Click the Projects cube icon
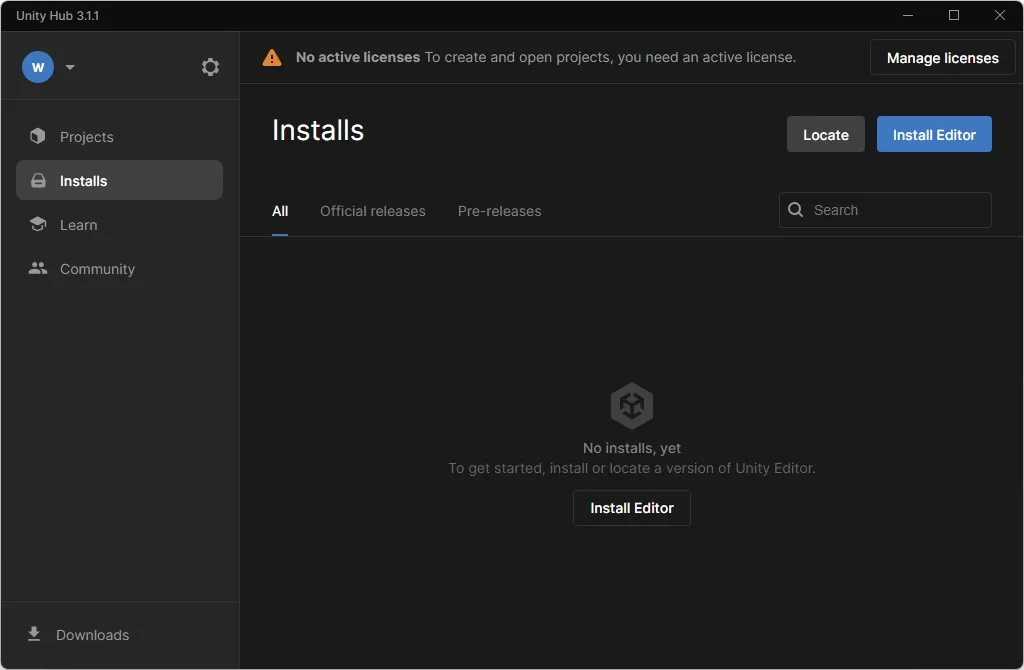 pyautogui.click(x=38, y=136)
